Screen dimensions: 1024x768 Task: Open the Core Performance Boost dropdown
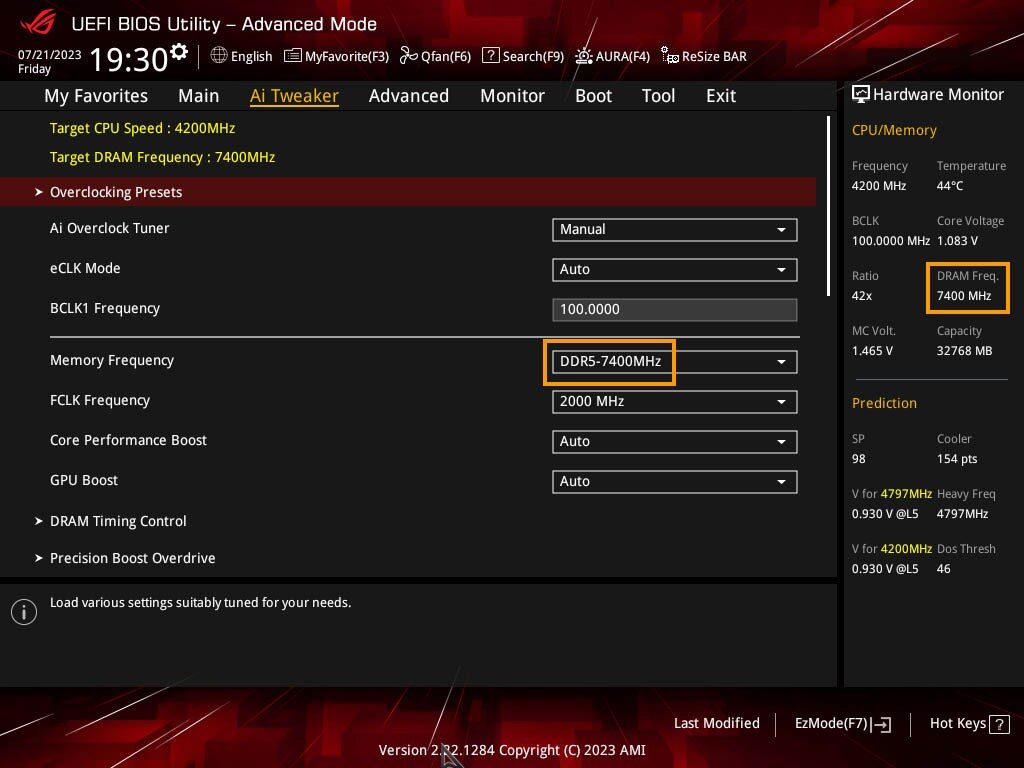coord(675,441)
